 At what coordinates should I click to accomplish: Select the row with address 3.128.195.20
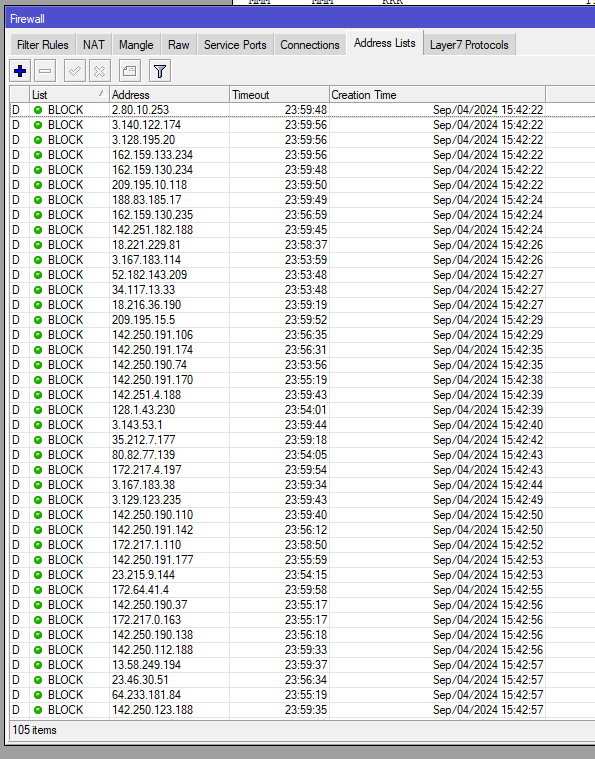(x=302, y=140)
